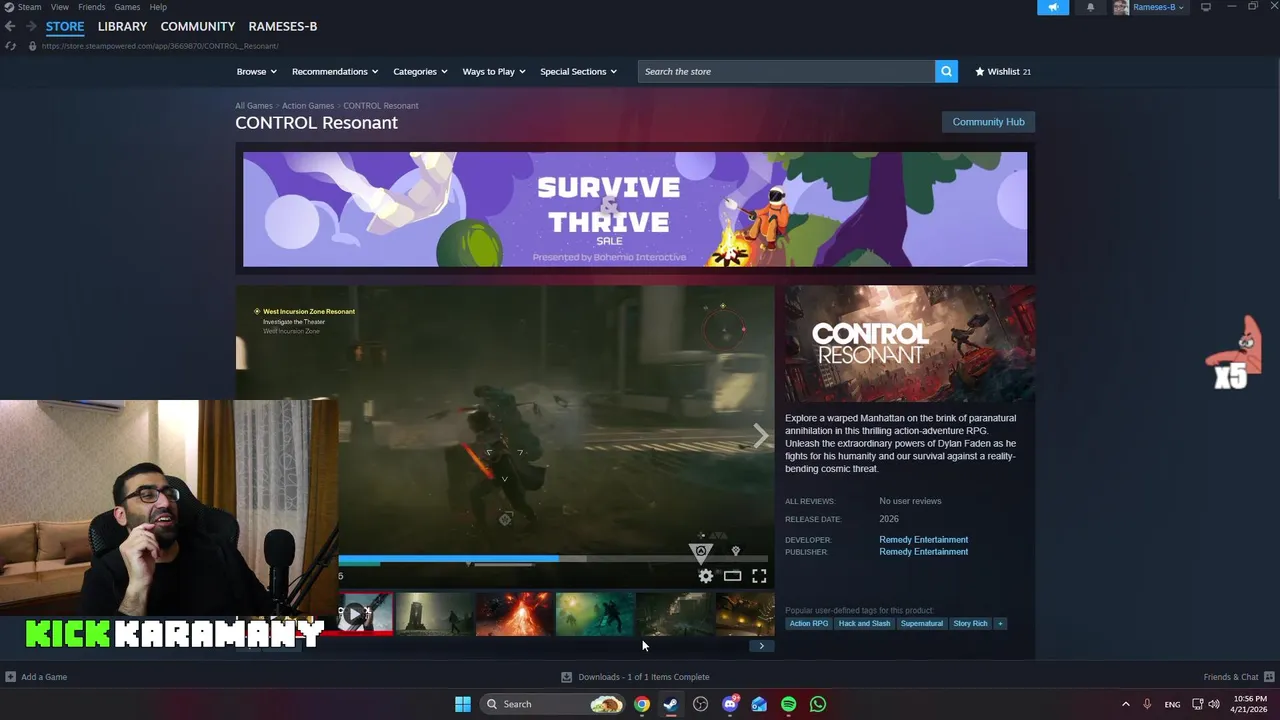Image resolution: width=1280 pixels, height=720 pixels.
Task: Open the Help menu
Action: tap(158, 7)
